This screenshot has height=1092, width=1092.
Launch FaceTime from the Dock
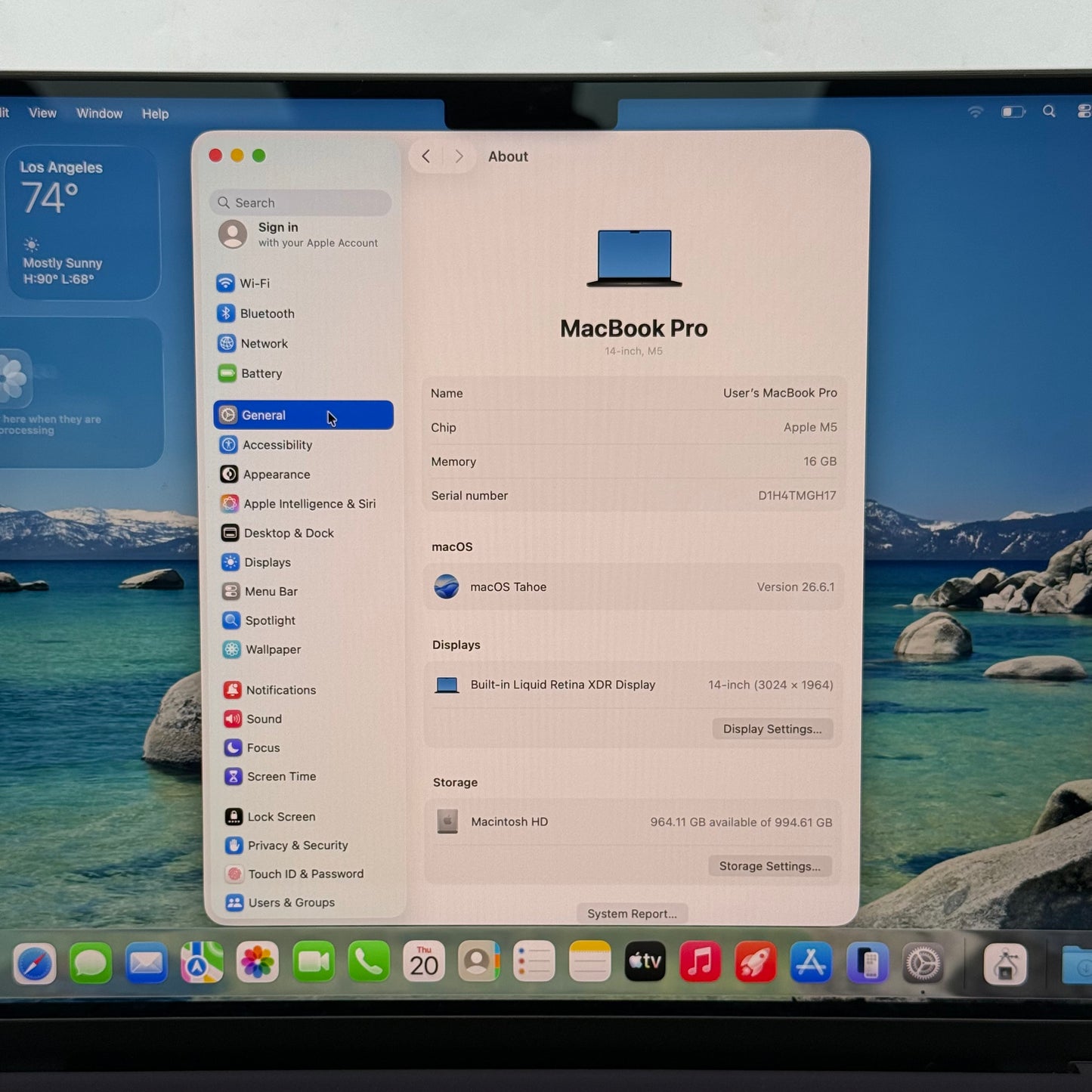click(x=313, y=962)
